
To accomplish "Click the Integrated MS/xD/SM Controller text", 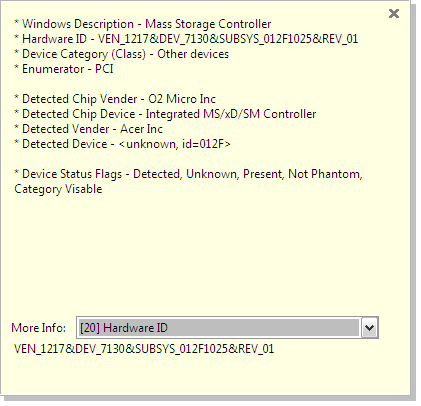I will point(231,114).
